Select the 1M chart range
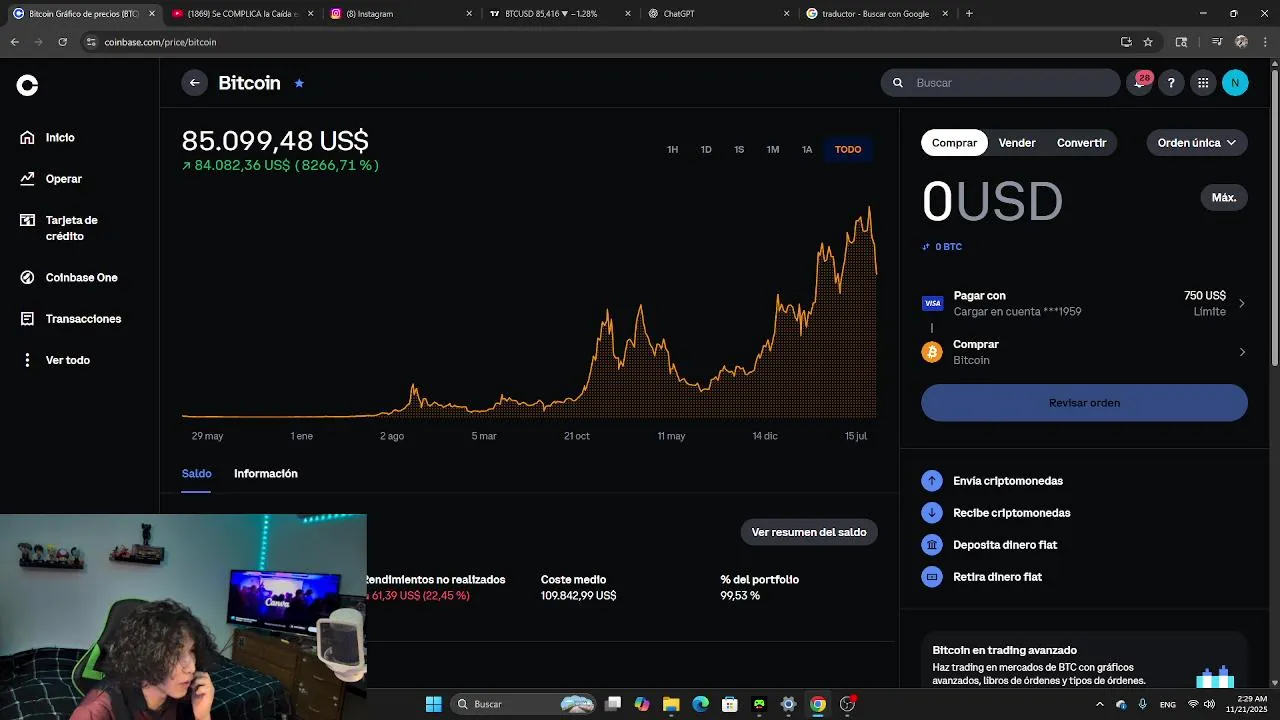 tap(773, 150)
